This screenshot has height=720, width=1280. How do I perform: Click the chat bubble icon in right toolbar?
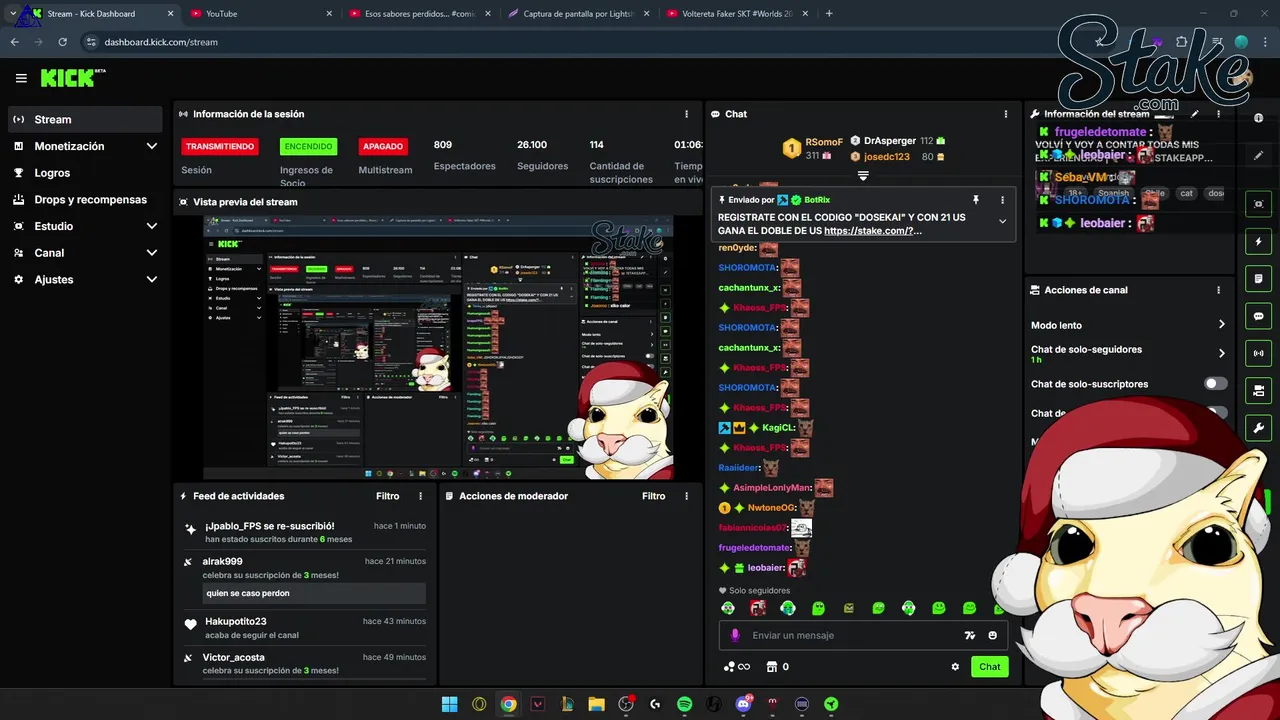coord(1259,316)
